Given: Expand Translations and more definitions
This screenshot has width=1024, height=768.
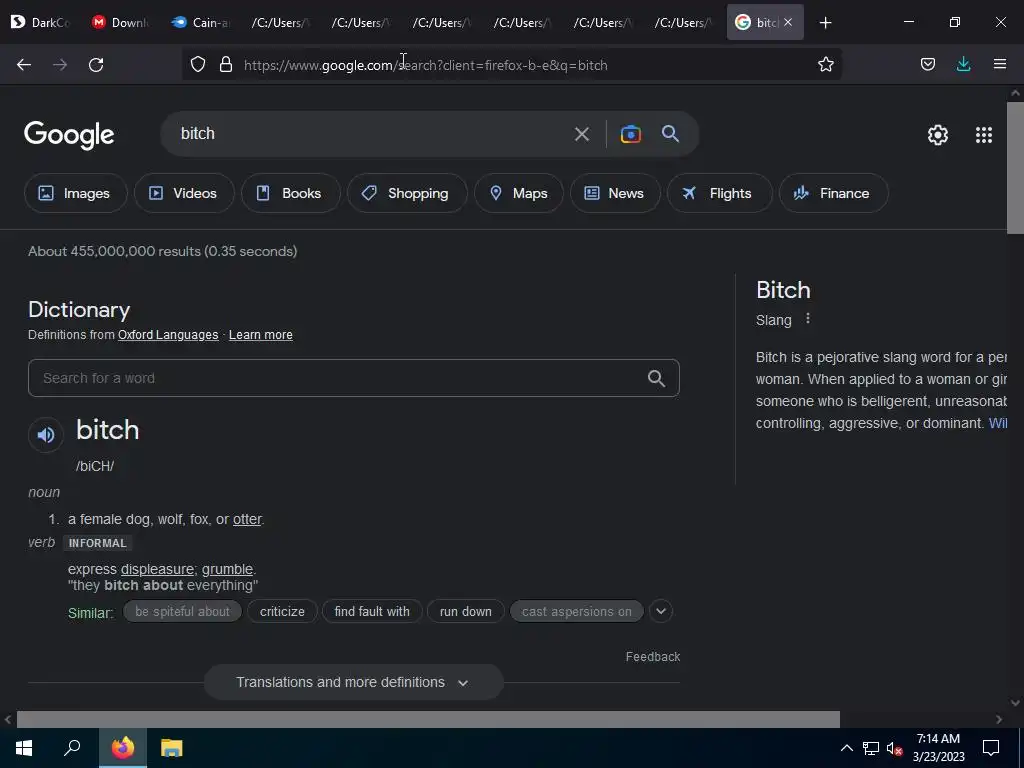Looking at the screenshot, I should click(353, 682).
